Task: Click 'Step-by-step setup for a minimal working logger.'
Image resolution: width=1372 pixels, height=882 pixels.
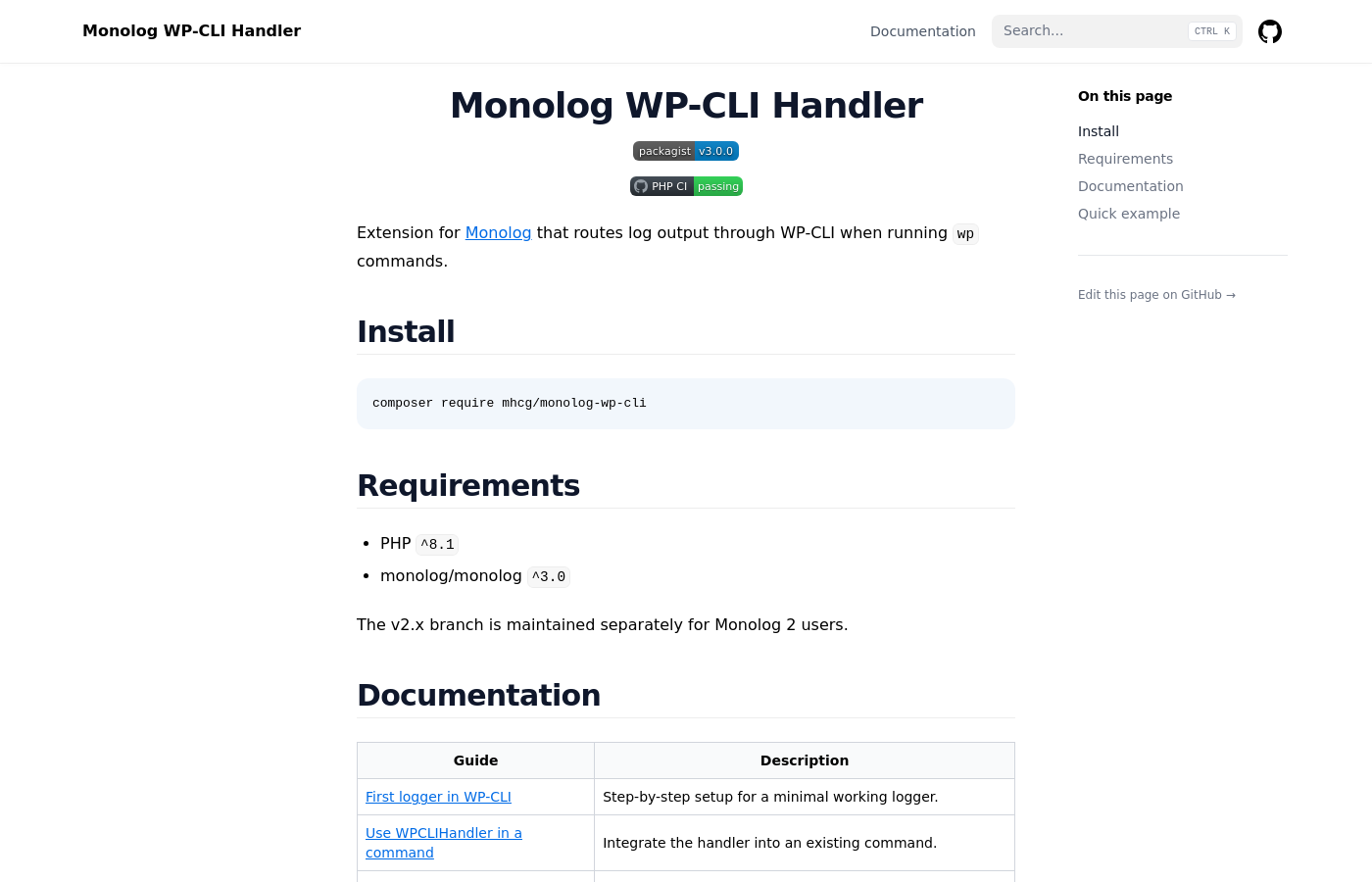Action: coord(770,797)
